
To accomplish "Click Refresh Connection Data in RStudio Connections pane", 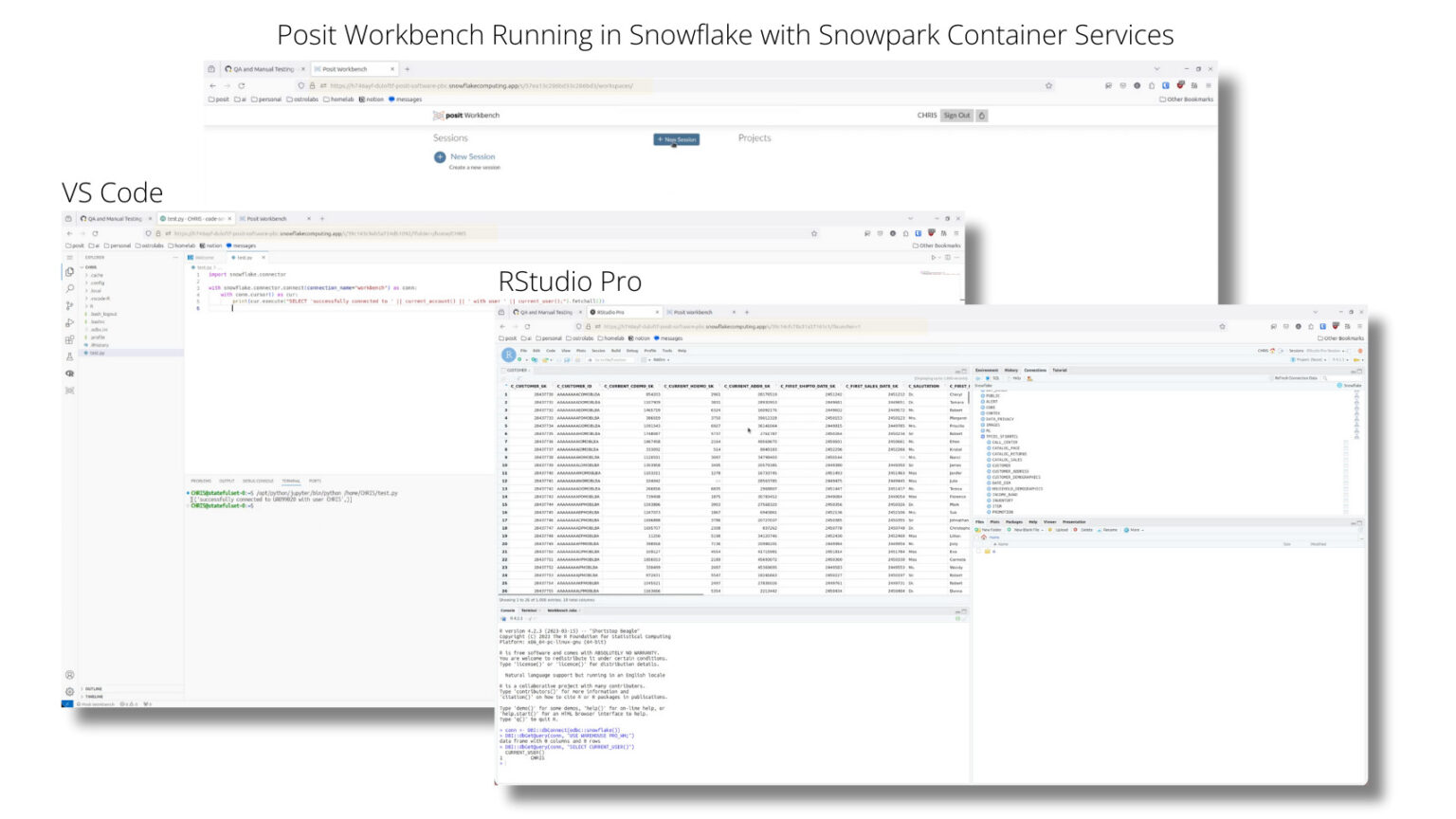I will pos(1295,376).
